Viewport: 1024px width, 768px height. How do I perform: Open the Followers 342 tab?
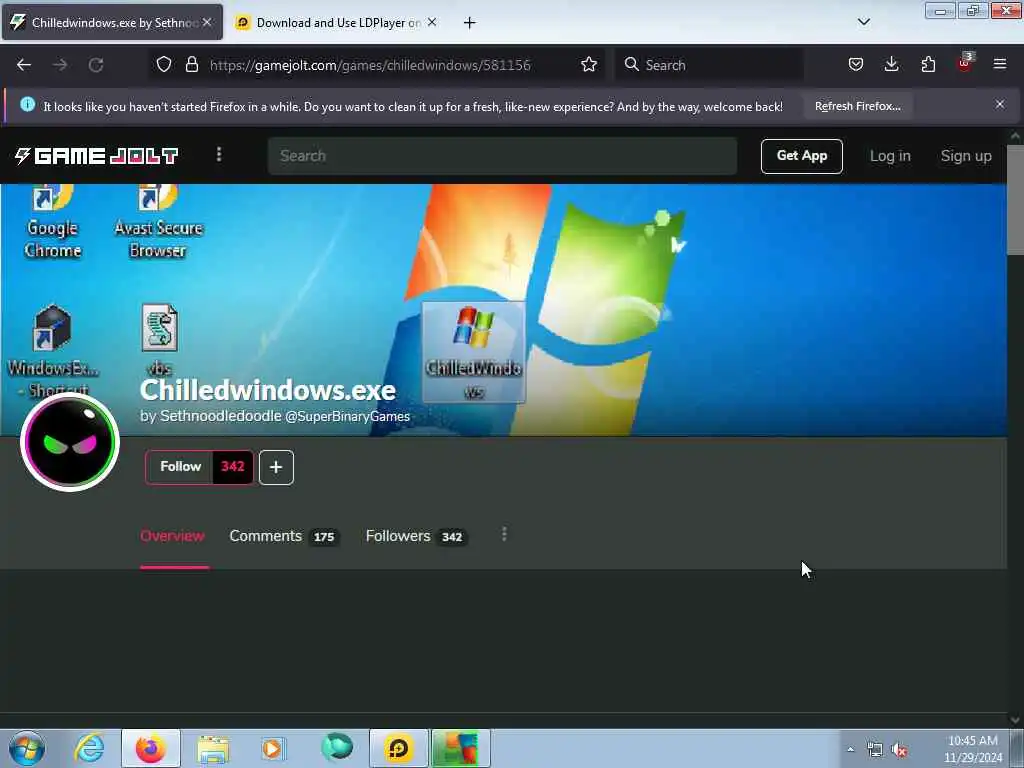click(415, 537)
